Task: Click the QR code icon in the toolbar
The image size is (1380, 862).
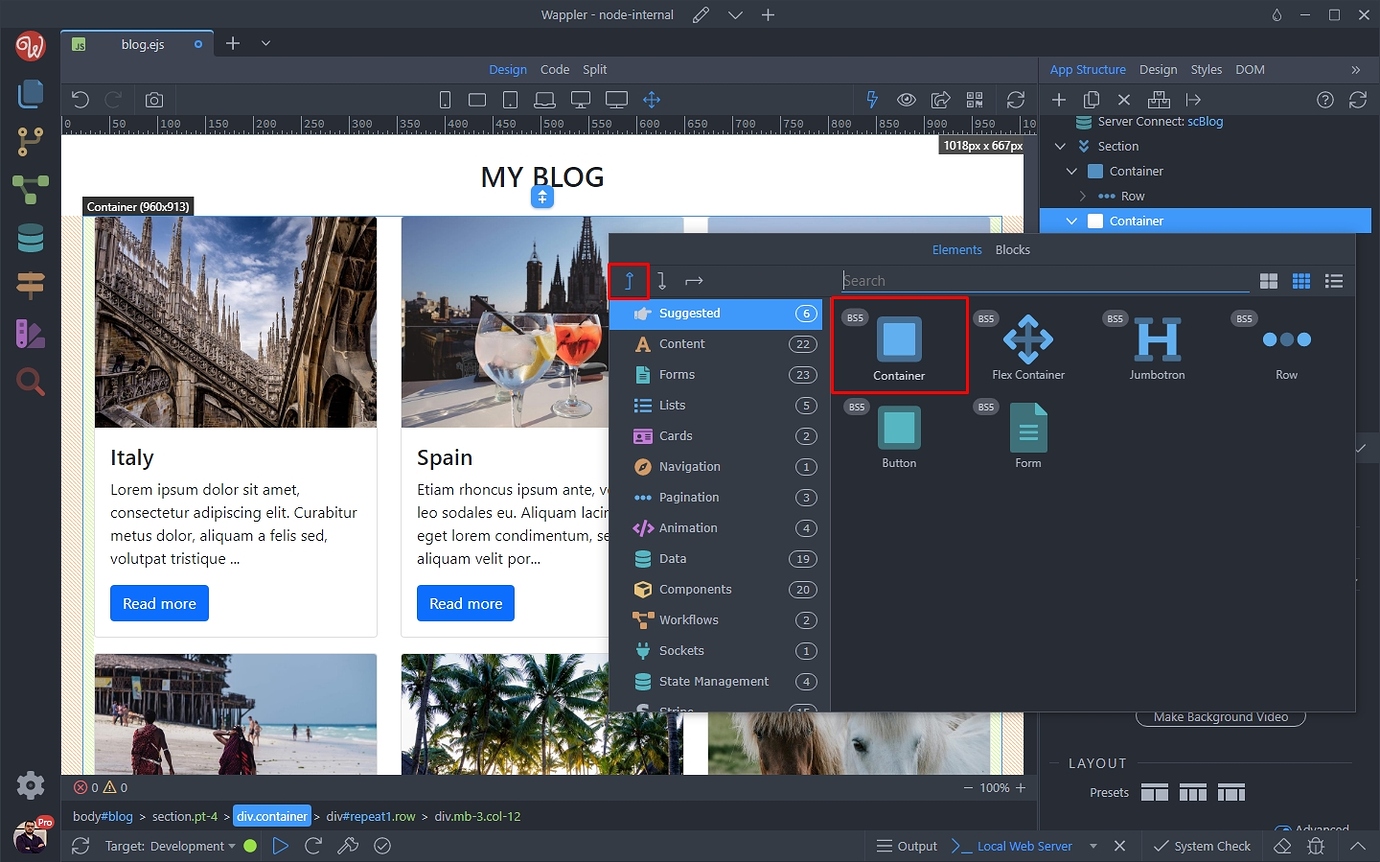Action: pos(975,99)
